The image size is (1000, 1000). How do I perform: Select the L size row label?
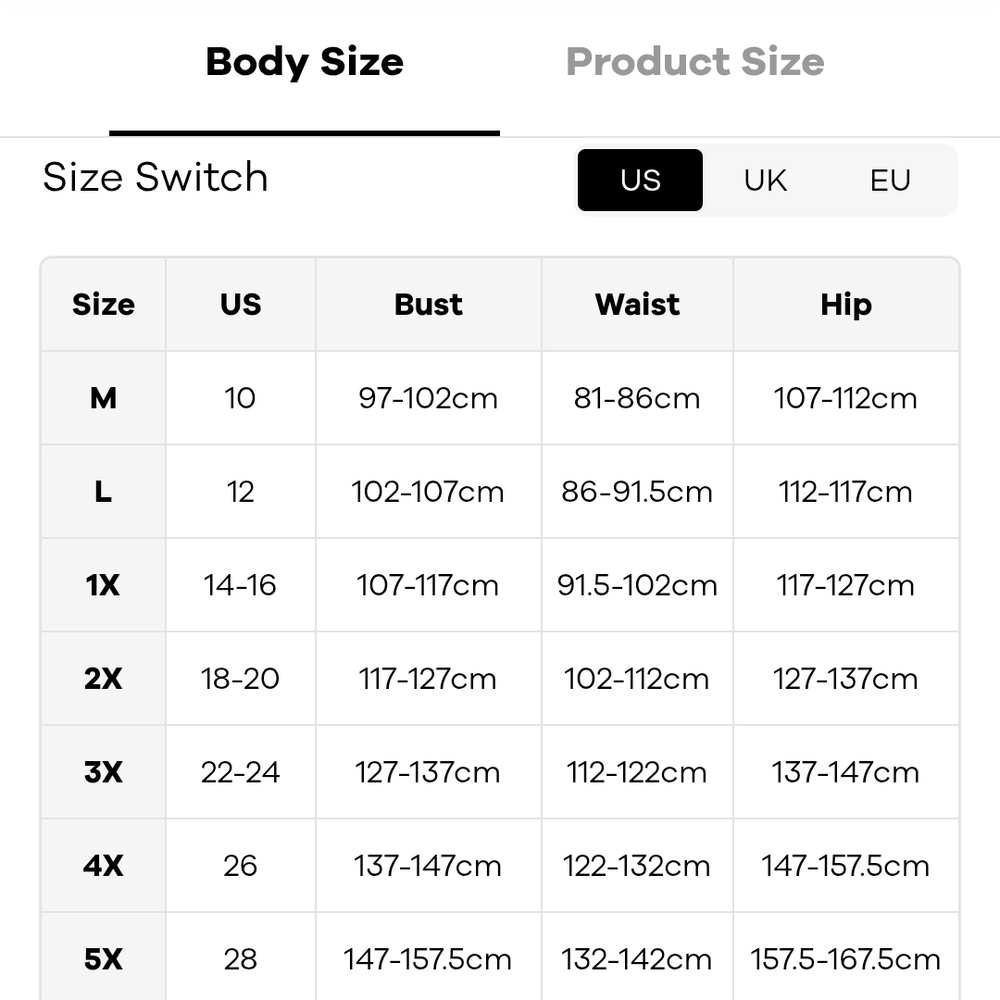tap(103, 492)
